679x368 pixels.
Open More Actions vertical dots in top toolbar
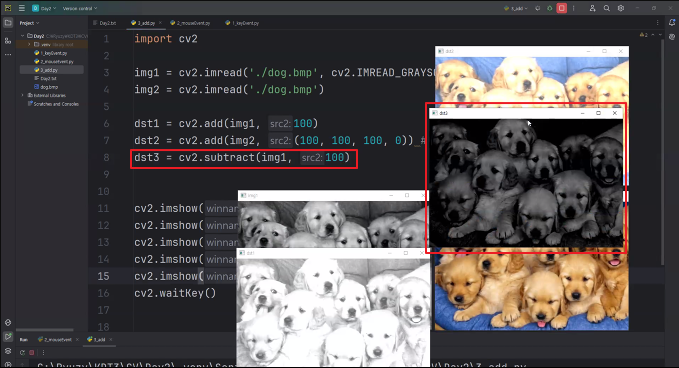(574, 8)
